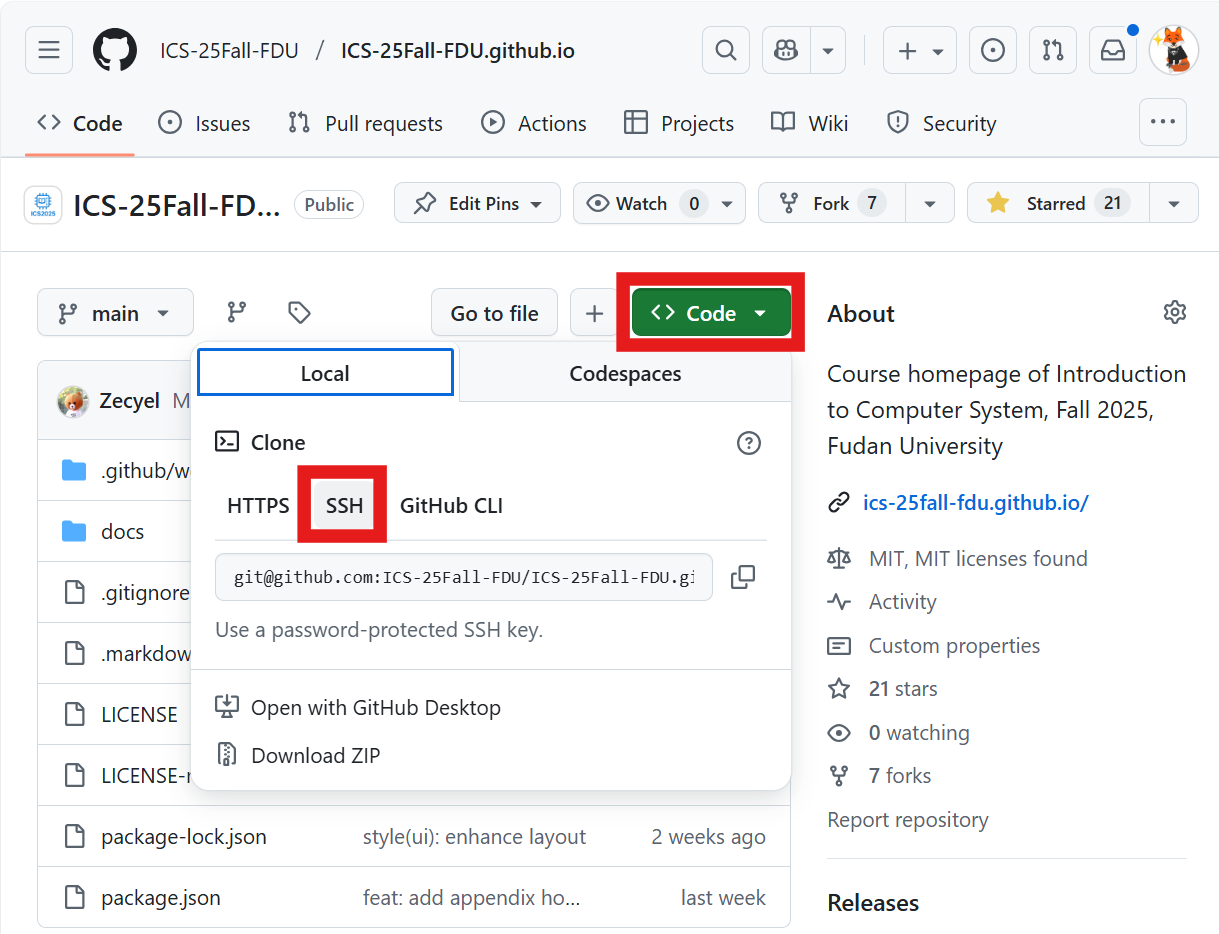Open the About settings gear icon
The image size is (1219, 934).
point(1174,312)
